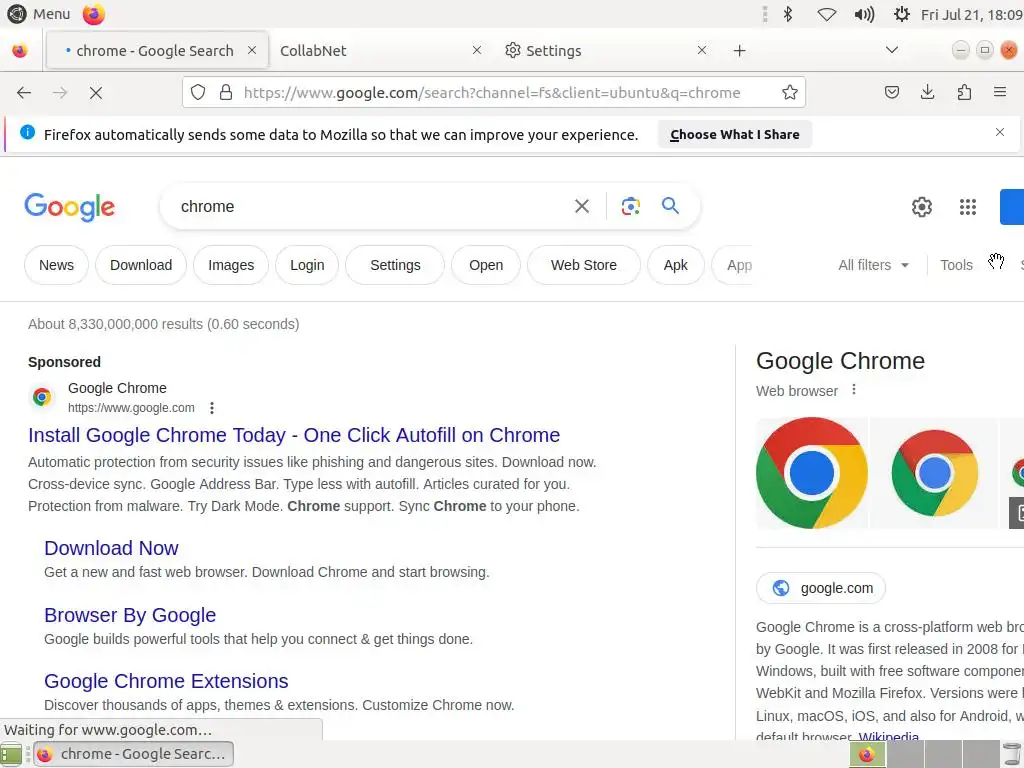Expand the All filters dropdown
The height and width of the screenshot is (768, 1024).
(x=874, y=265)
